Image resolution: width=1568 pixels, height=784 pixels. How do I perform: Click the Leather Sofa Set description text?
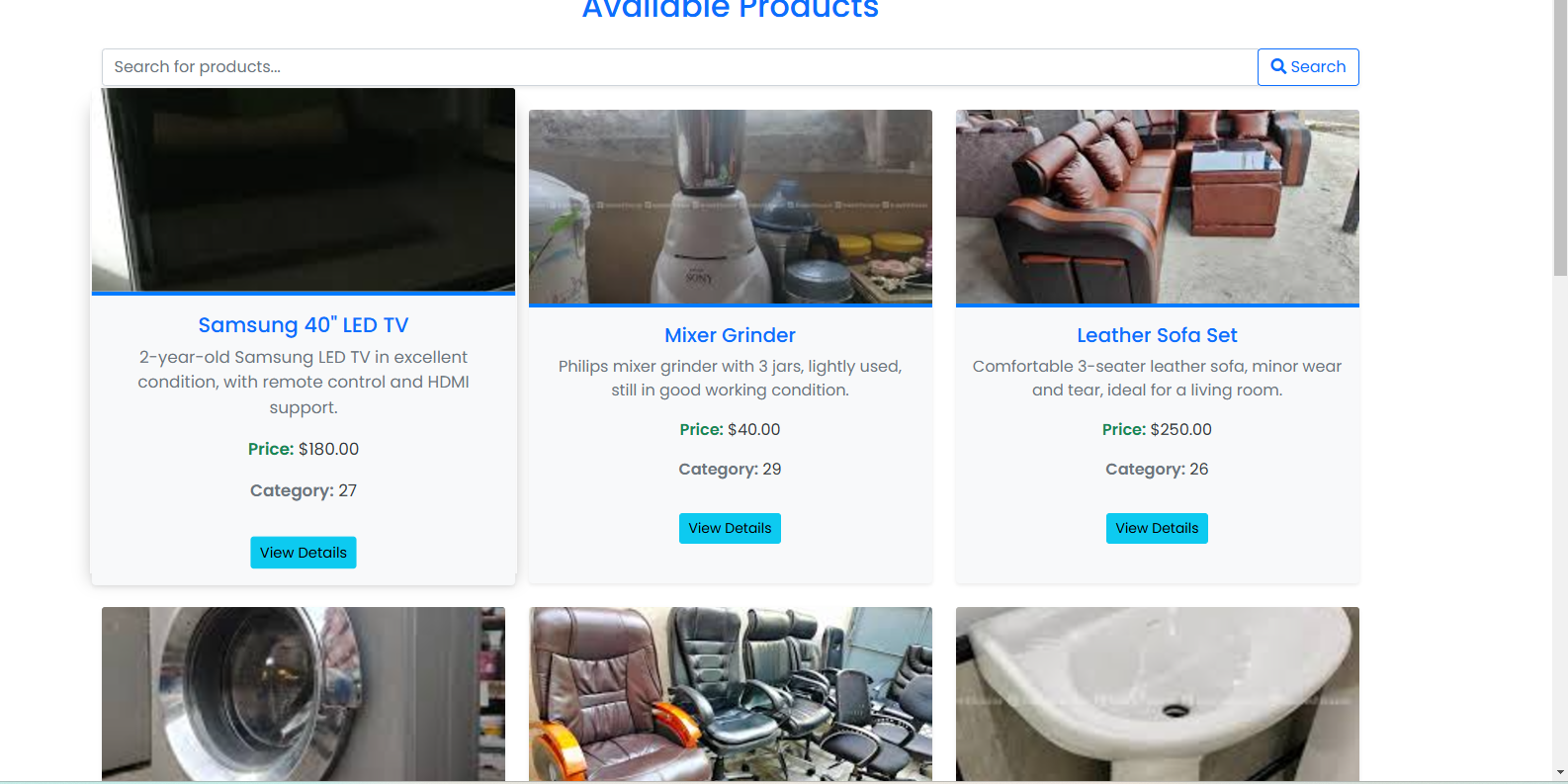tap(1157, 378)
